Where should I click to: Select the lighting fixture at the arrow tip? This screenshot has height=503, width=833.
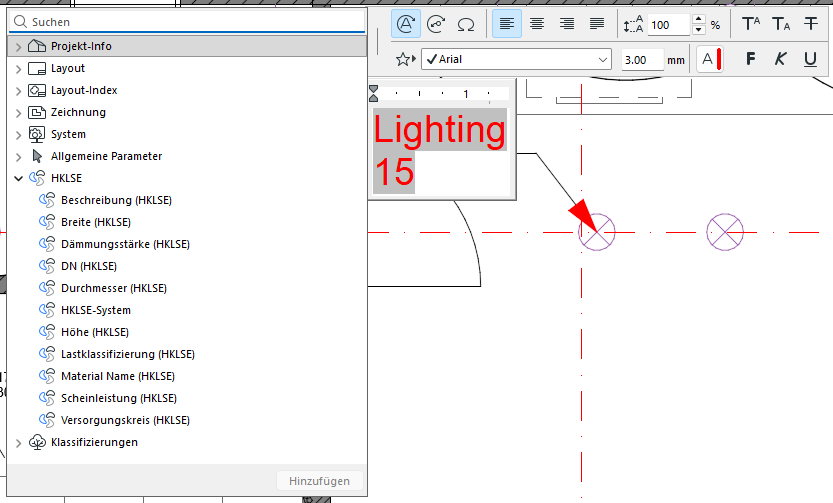(x=597, y=232)
